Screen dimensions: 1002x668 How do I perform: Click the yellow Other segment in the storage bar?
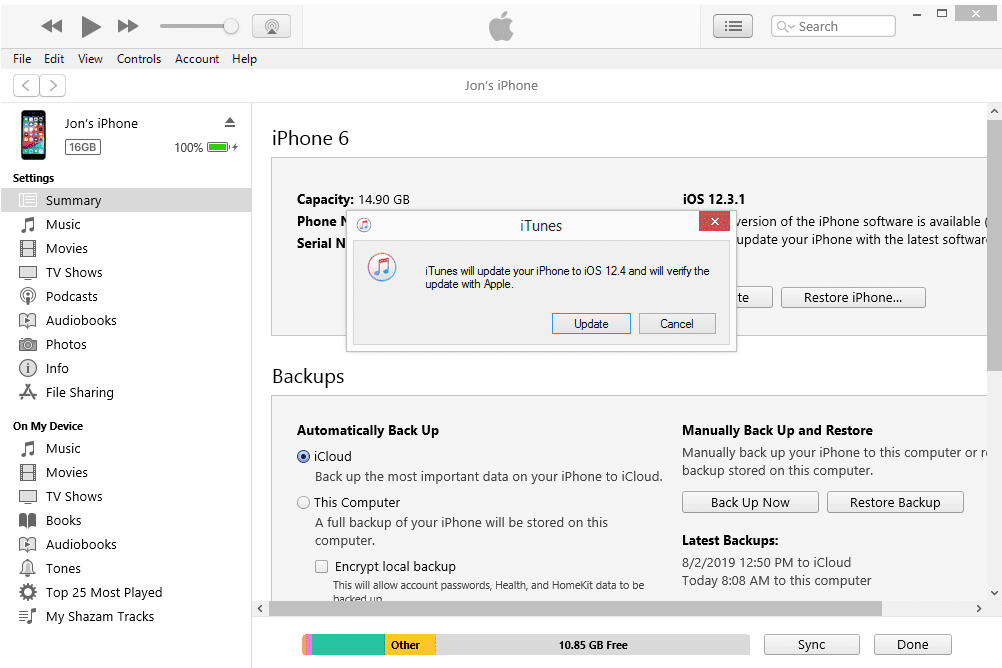(410, 645)
